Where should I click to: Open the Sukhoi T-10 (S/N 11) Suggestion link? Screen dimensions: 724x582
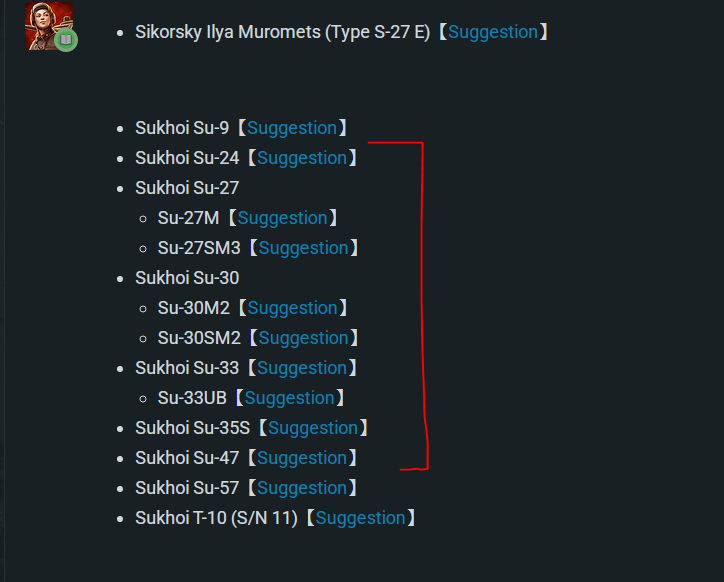pos(360,518)
